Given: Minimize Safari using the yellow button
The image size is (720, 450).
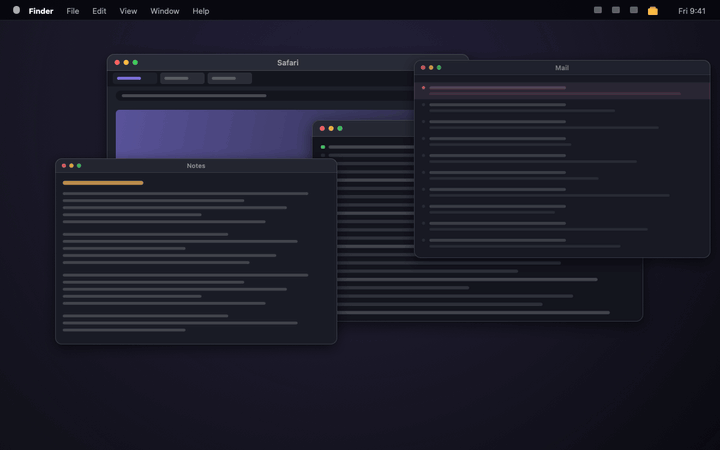Looking at the screenshot, I should click(x=126, y=62).
